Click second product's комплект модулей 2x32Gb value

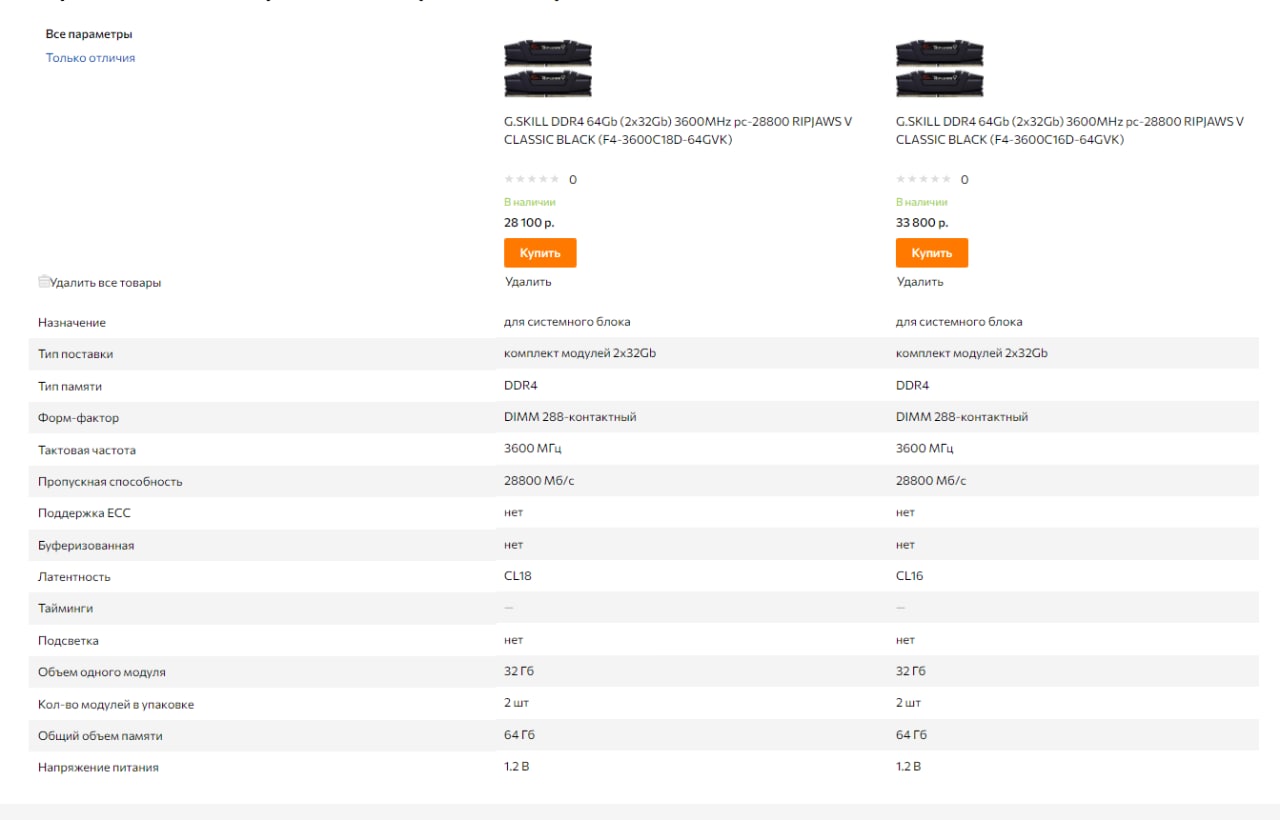click(972, 353)
